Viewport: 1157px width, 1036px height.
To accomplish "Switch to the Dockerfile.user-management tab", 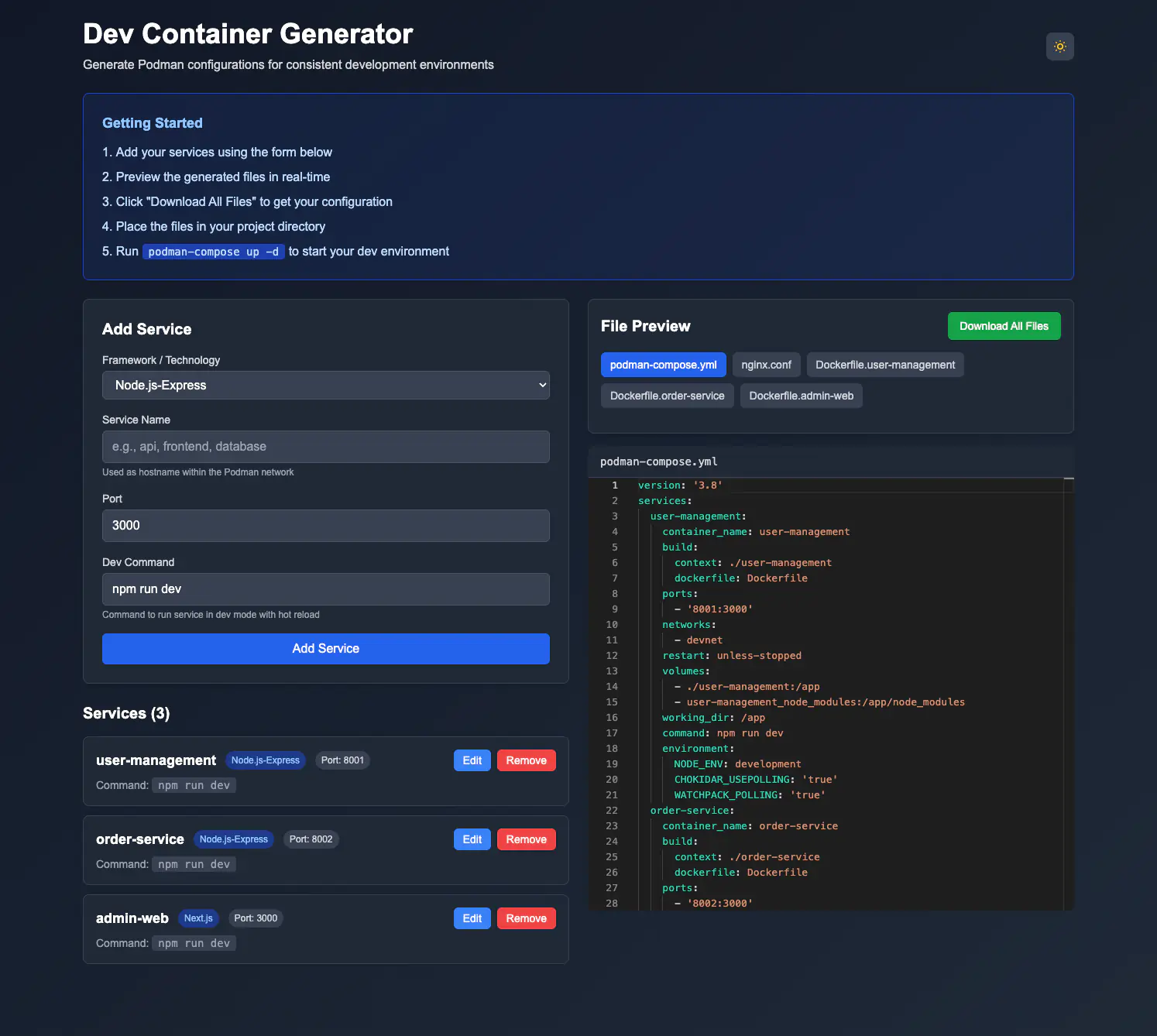I will click(x=885, y=364).
